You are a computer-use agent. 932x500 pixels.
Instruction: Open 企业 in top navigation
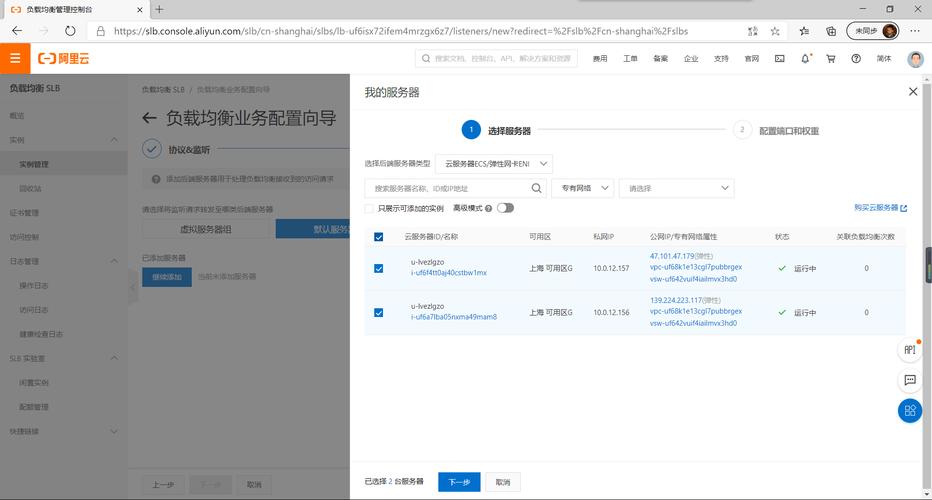[x=691, y=58]
